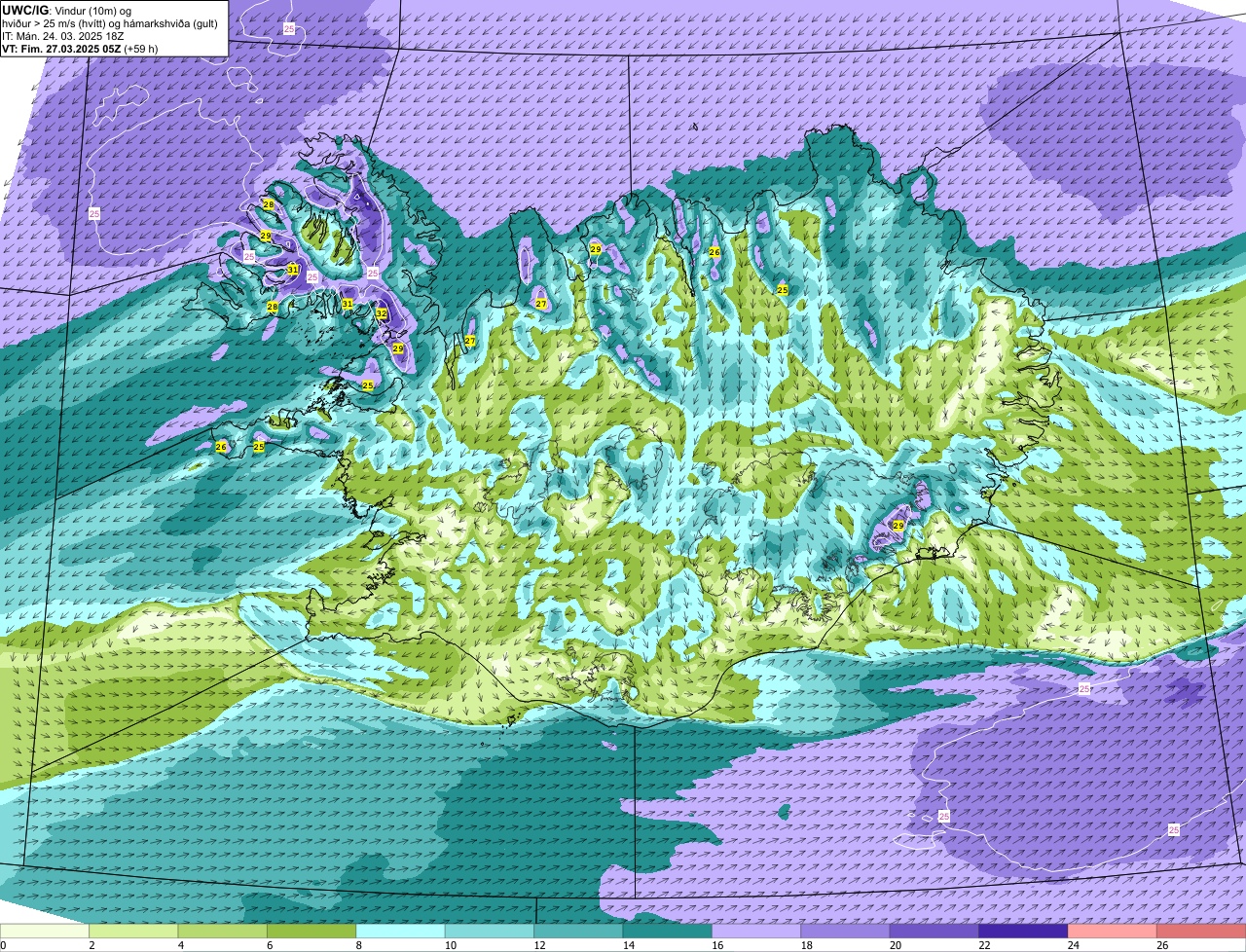Click the legend scale label "2"

(91, 945)
